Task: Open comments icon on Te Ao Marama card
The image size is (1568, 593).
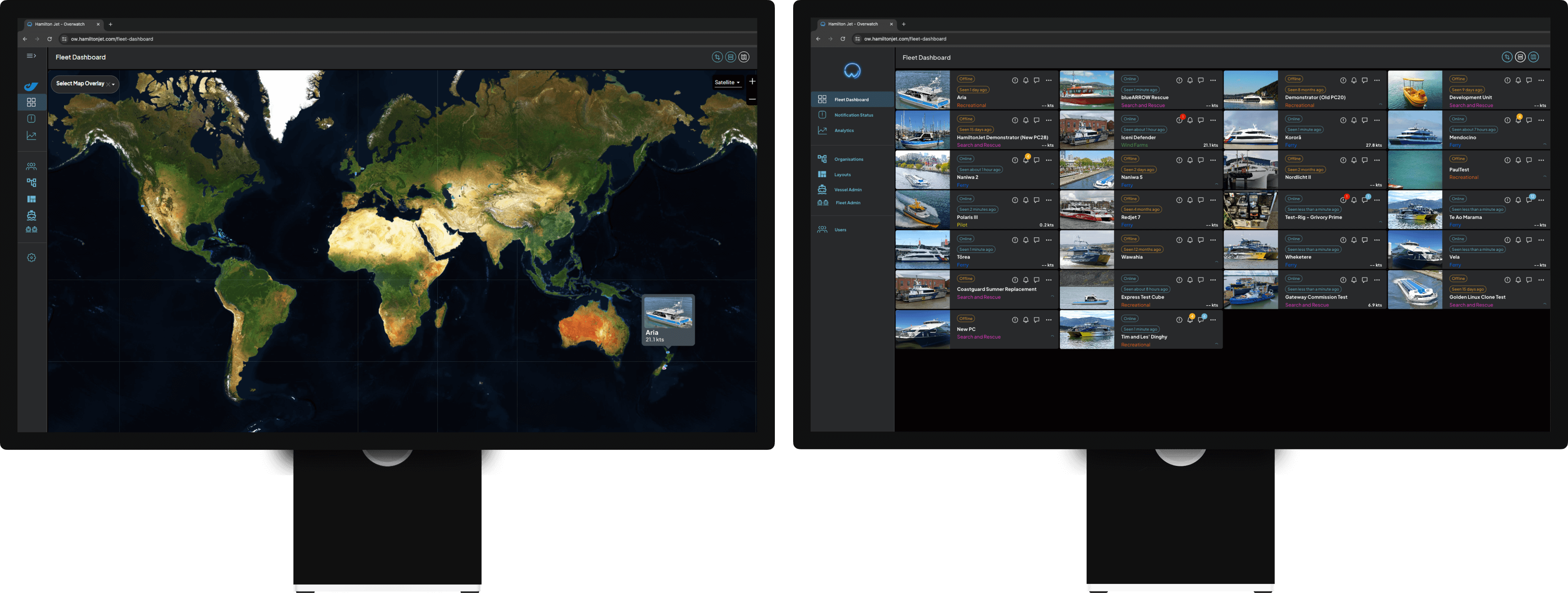Action: pyautogui.click(x=1529, y=200)
